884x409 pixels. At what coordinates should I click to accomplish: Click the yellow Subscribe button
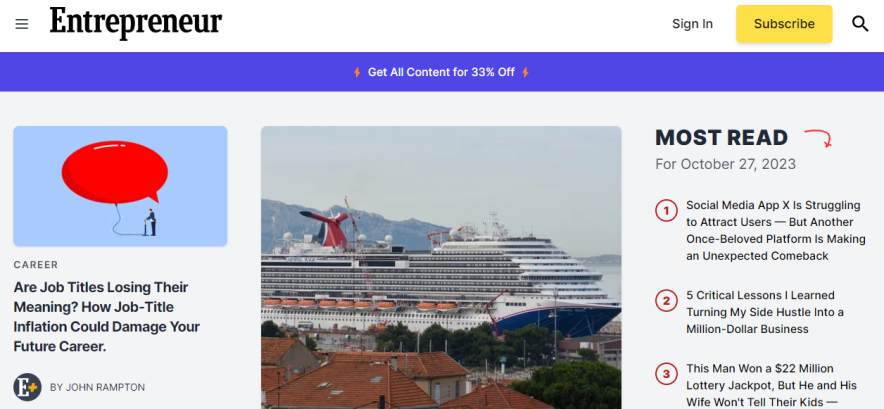(784, 24)
